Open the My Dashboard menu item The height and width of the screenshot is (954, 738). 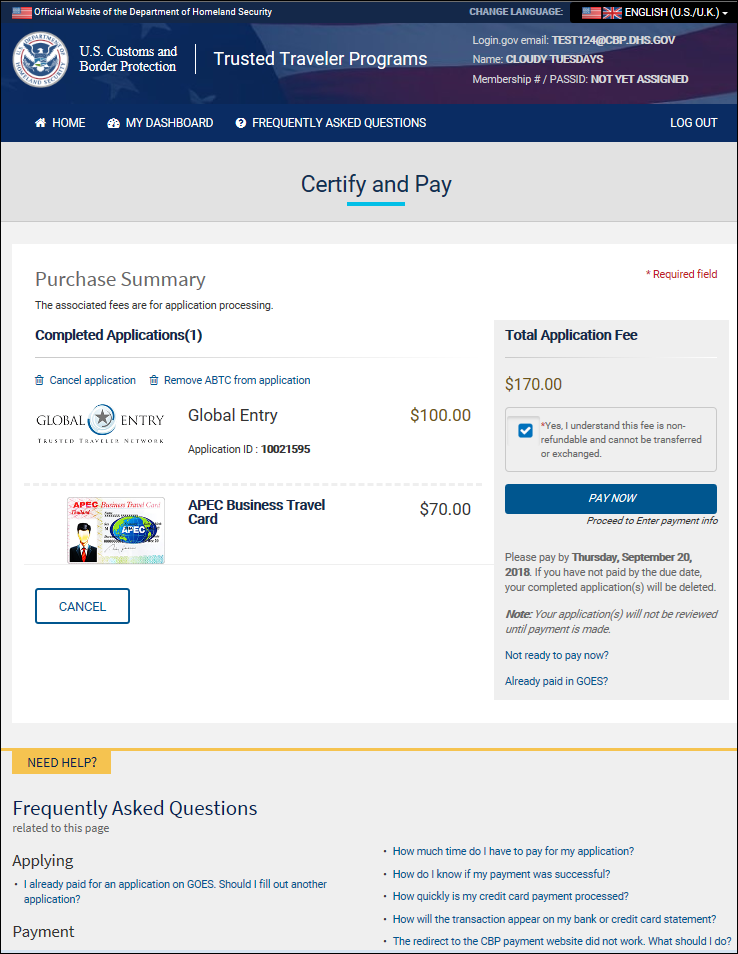pyautogui.click(x=169, y=123)
